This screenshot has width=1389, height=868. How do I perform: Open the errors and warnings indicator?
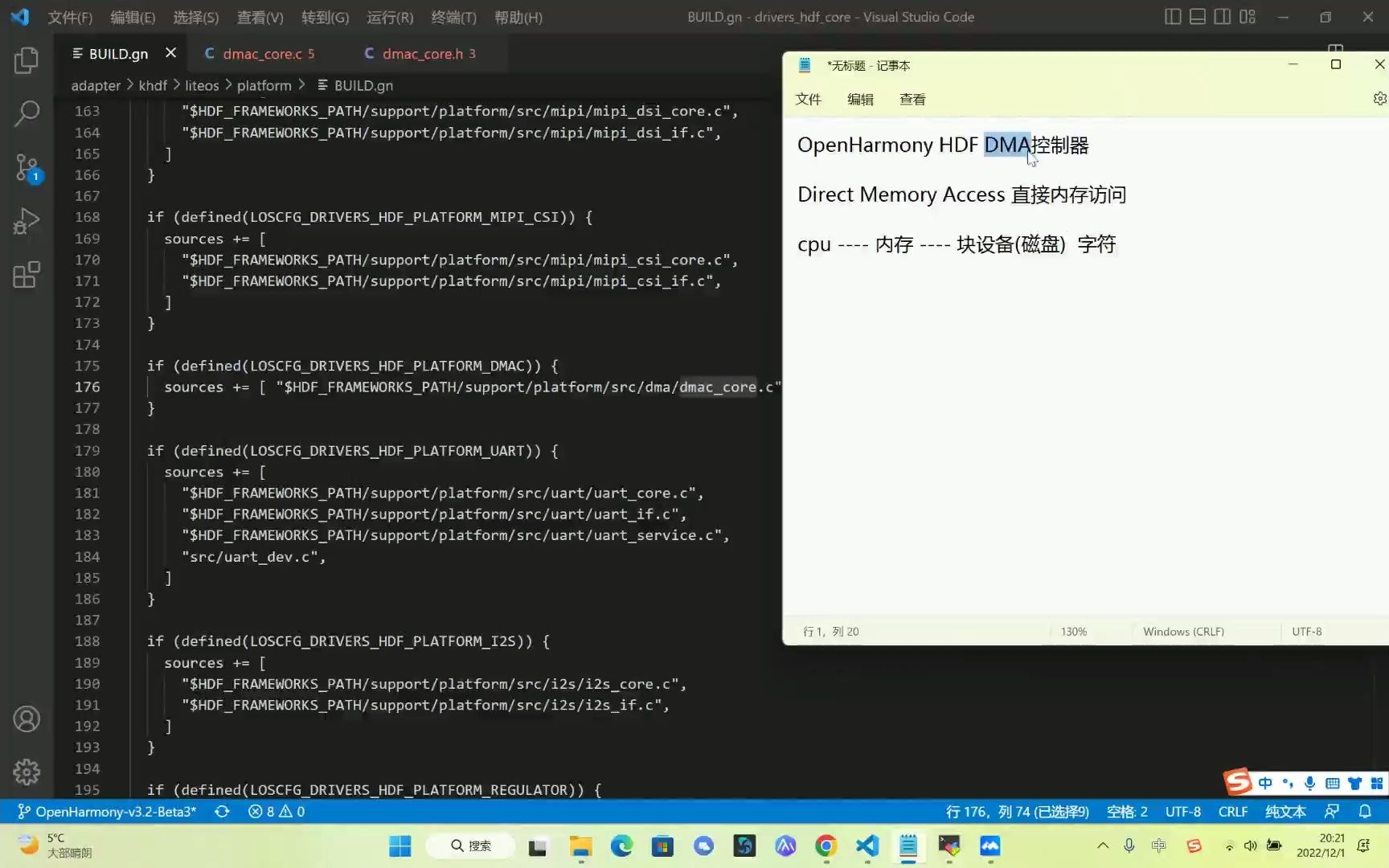[277, 812]
